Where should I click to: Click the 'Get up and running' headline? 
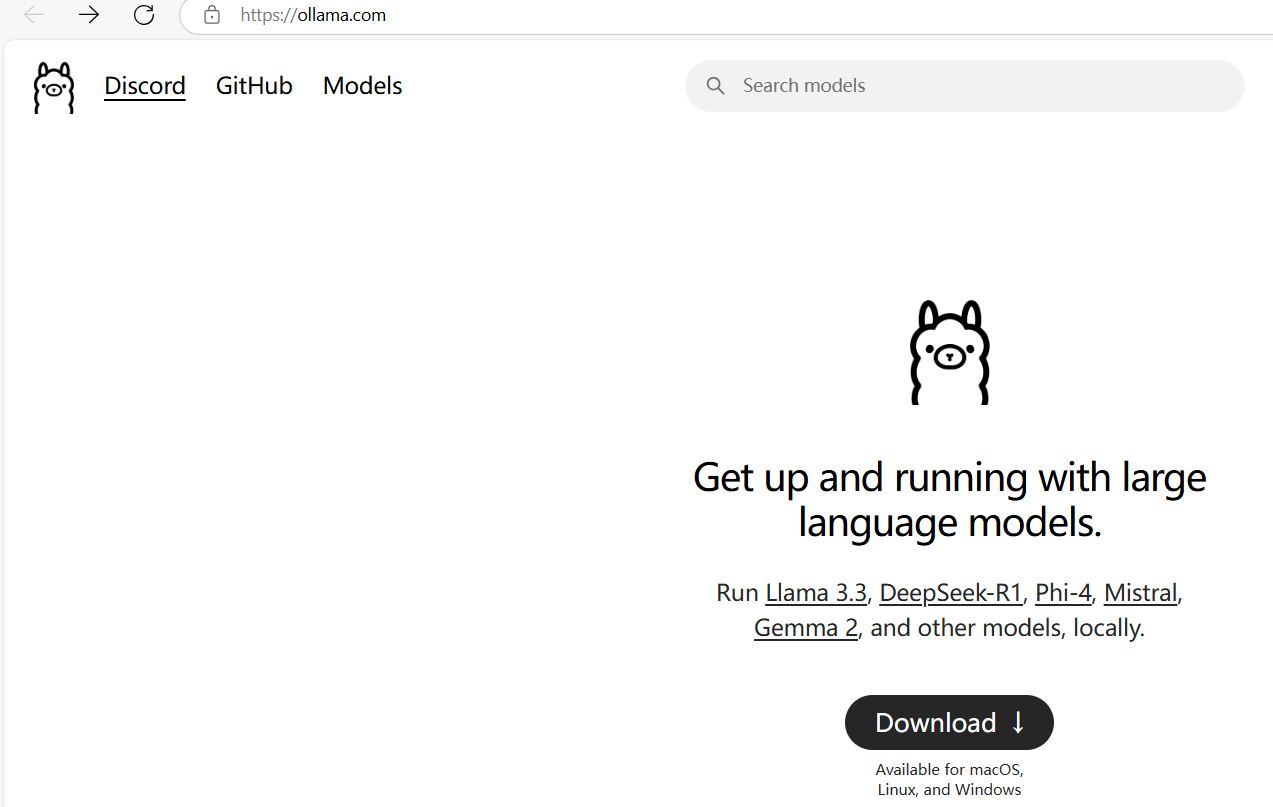(949, 499)
